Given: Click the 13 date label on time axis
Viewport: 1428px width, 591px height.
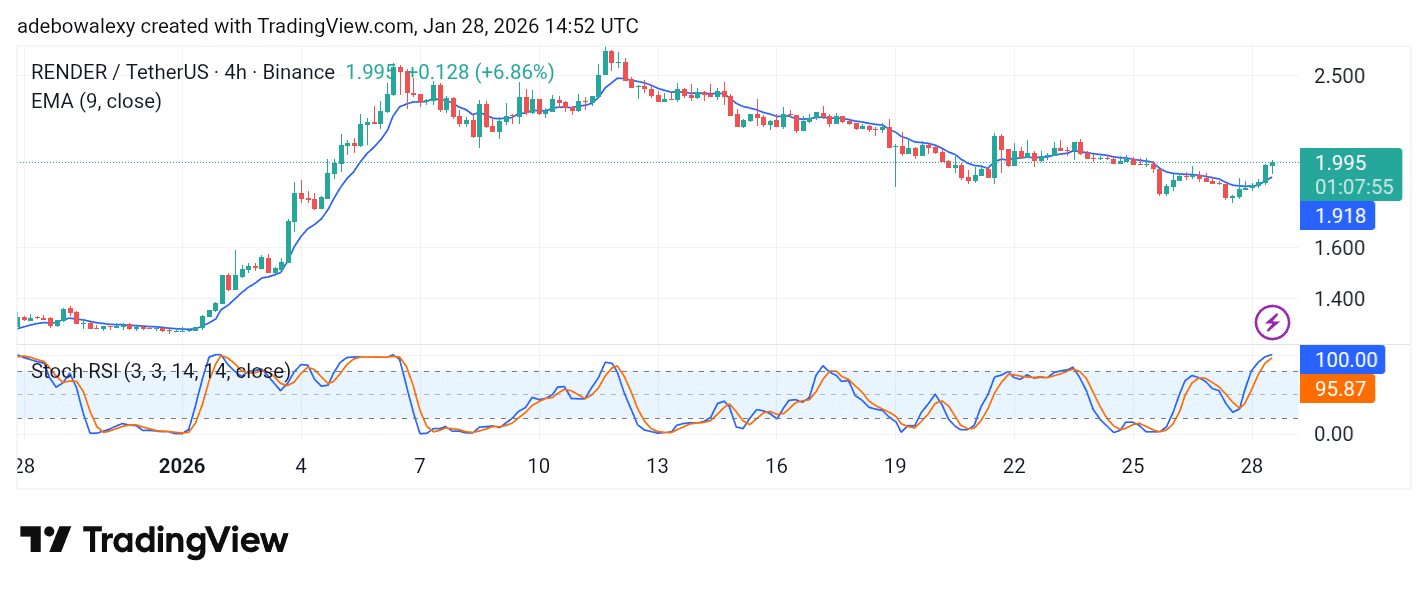Looking at the screenshot, I should click(x=657, y=466).
